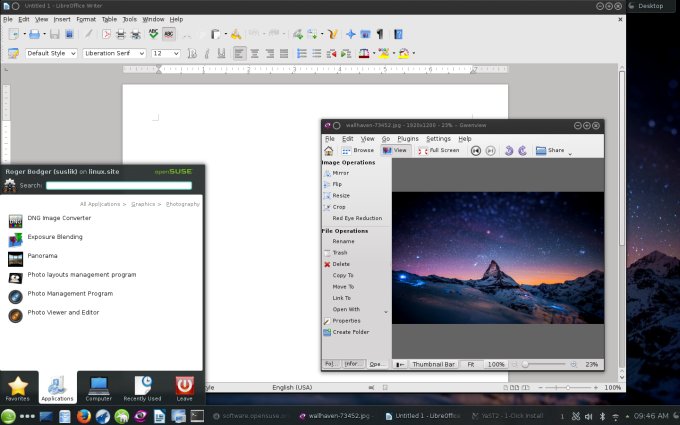Toggle Full Screen mode in Gwenview
The image size is (680, 425).
pos(439,150)
